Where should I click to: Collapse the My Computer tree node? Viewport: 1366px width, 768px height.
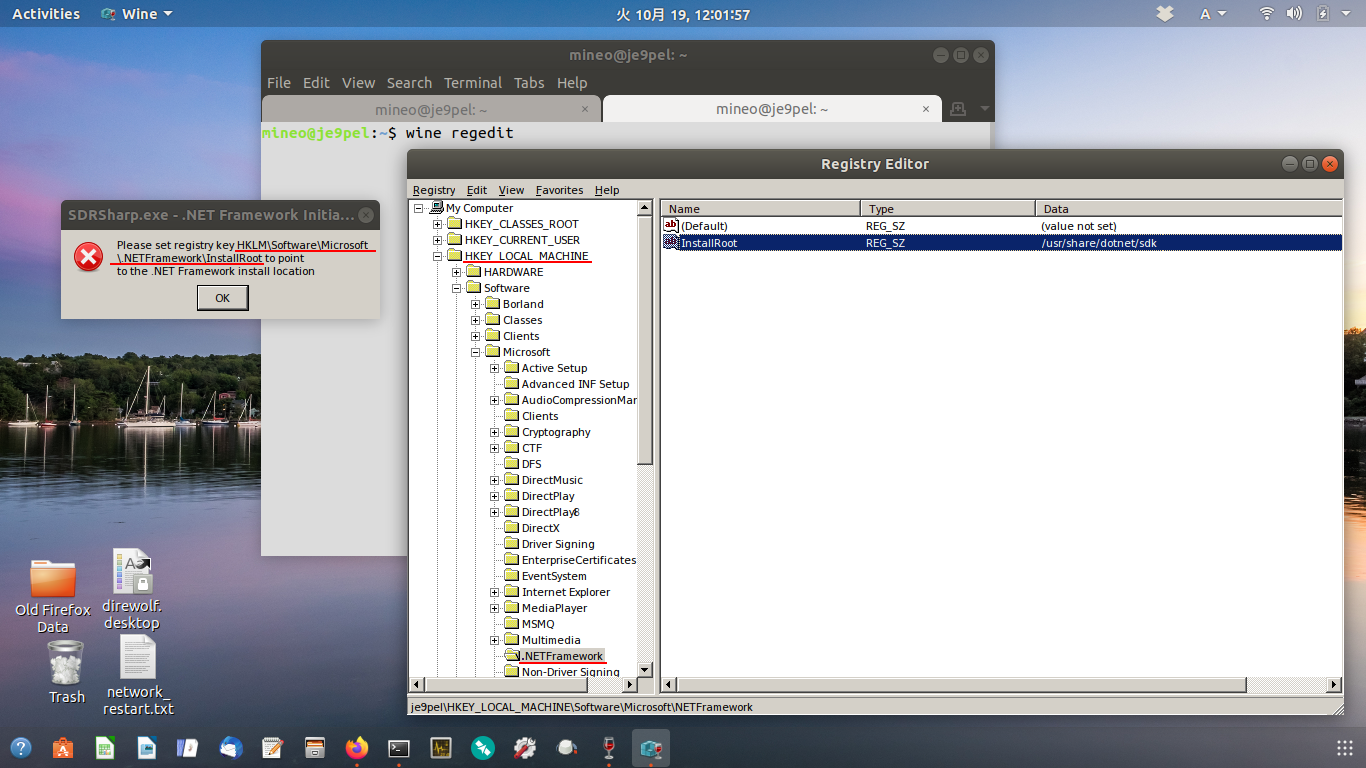point(419,208)
